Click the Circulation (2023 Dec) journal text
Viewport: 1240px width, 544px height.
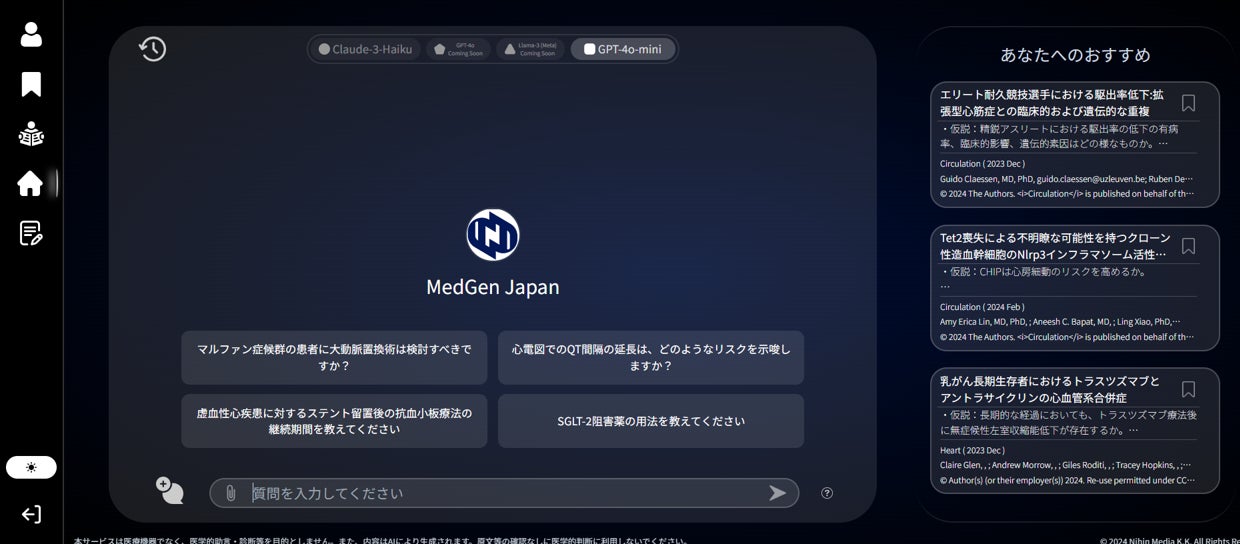point(982,164)
